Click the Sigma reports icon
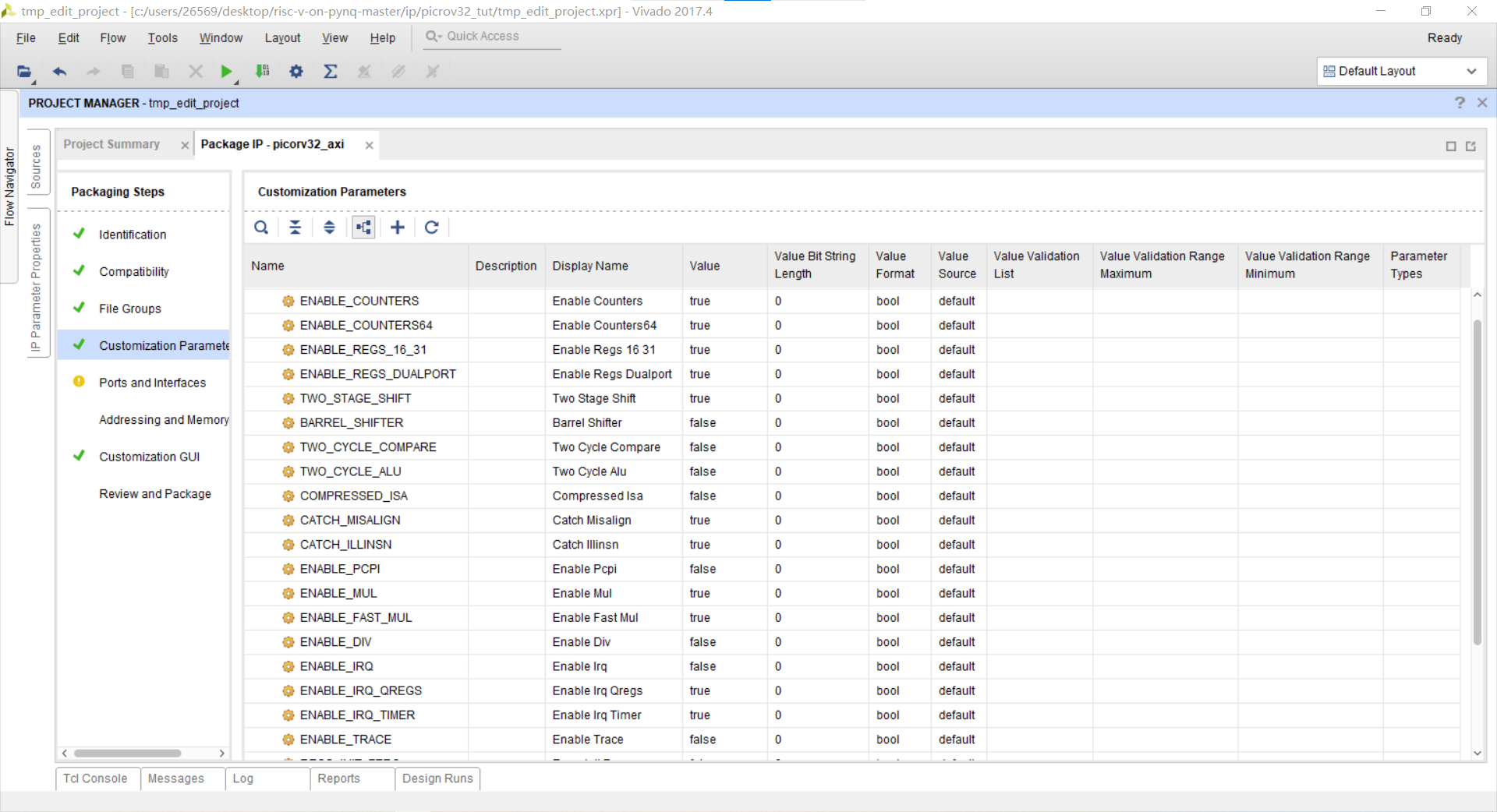Screen dimensions: 1497x812 tap(331, 72)
